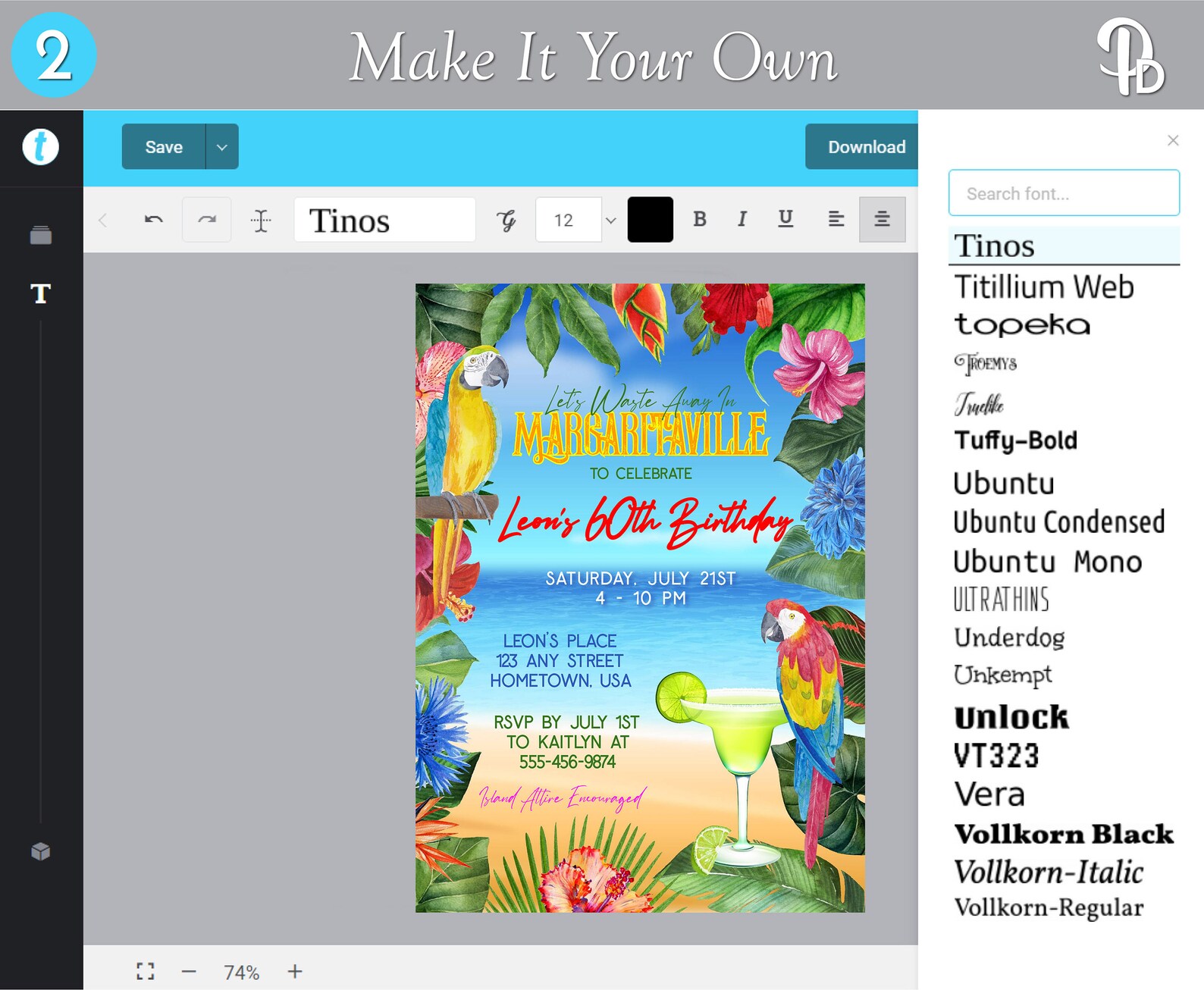
Task: Select the Troemys font
Action: 985,364
